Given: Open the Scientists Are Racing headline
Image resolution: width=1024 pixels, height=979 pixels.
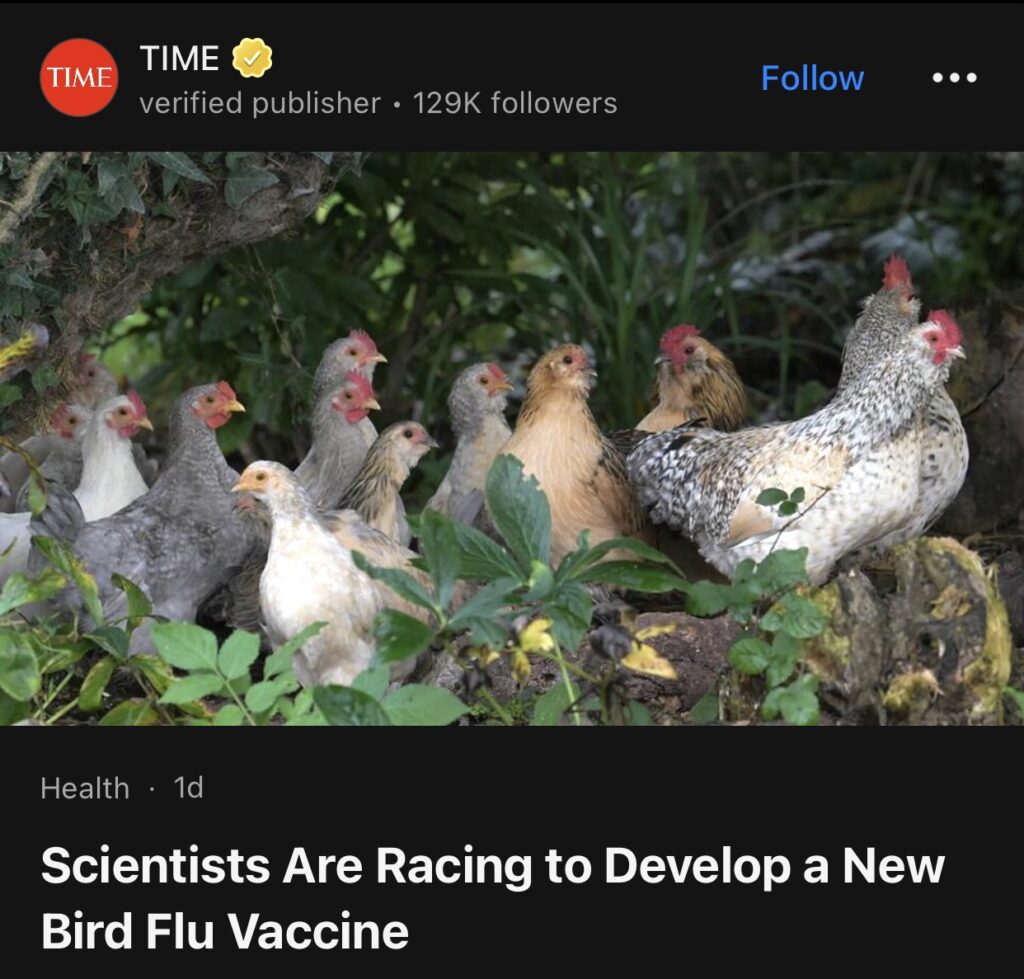Looking at the screenshot, I should tap(492, 866).
